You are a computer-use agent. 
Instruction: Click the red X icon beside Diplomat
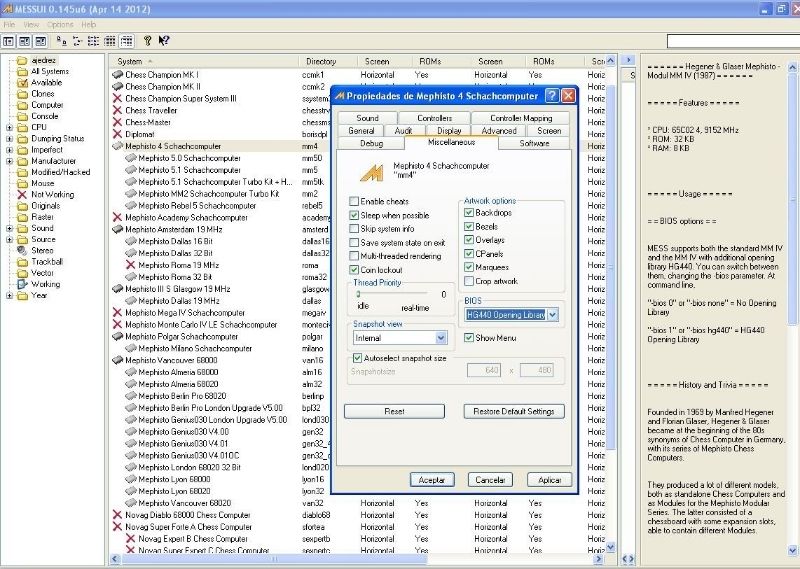(x=118, y=134)
